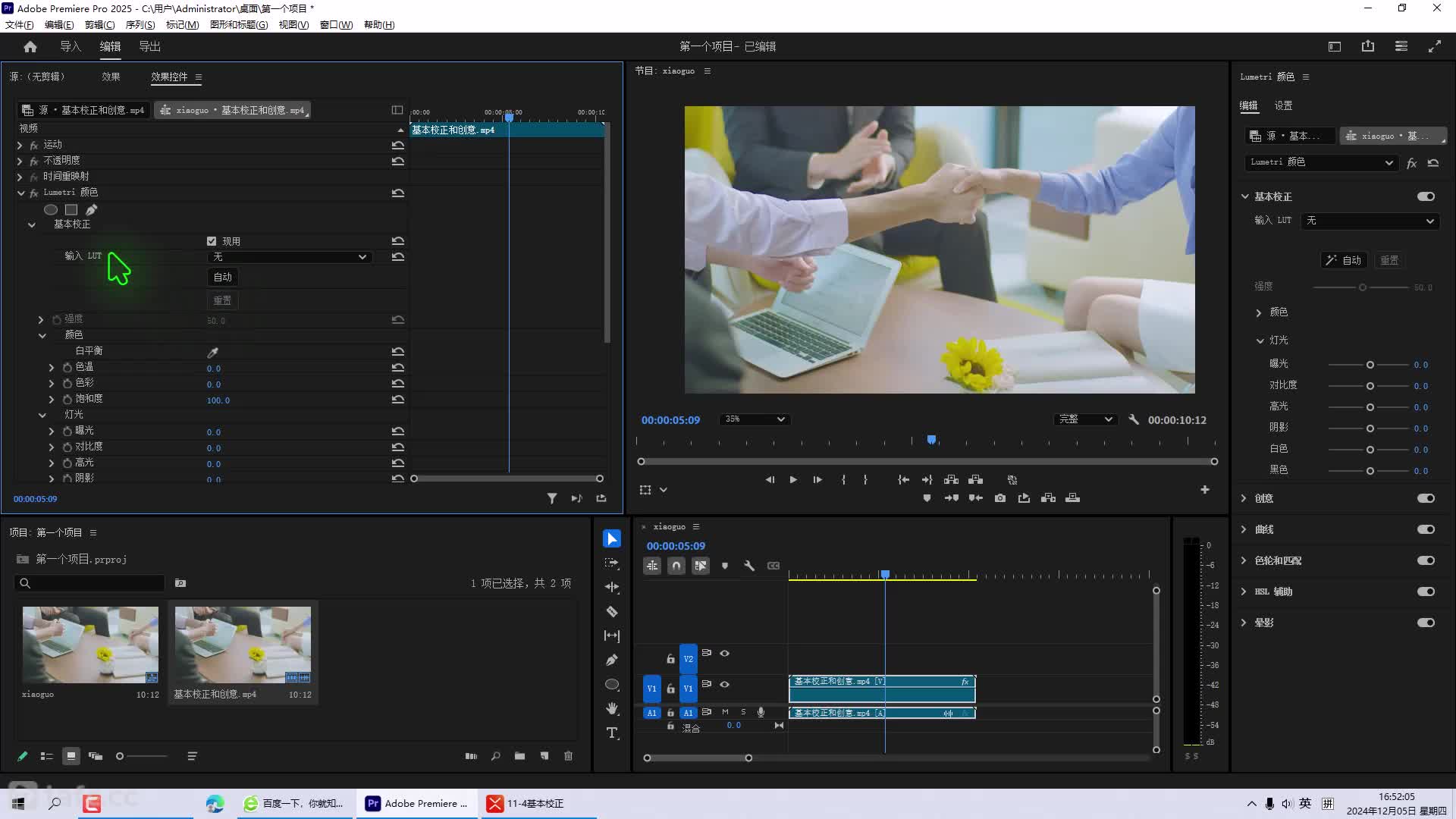Hide V2 track output eye
Screen dimensions: 1456x819
coord(725,653)
